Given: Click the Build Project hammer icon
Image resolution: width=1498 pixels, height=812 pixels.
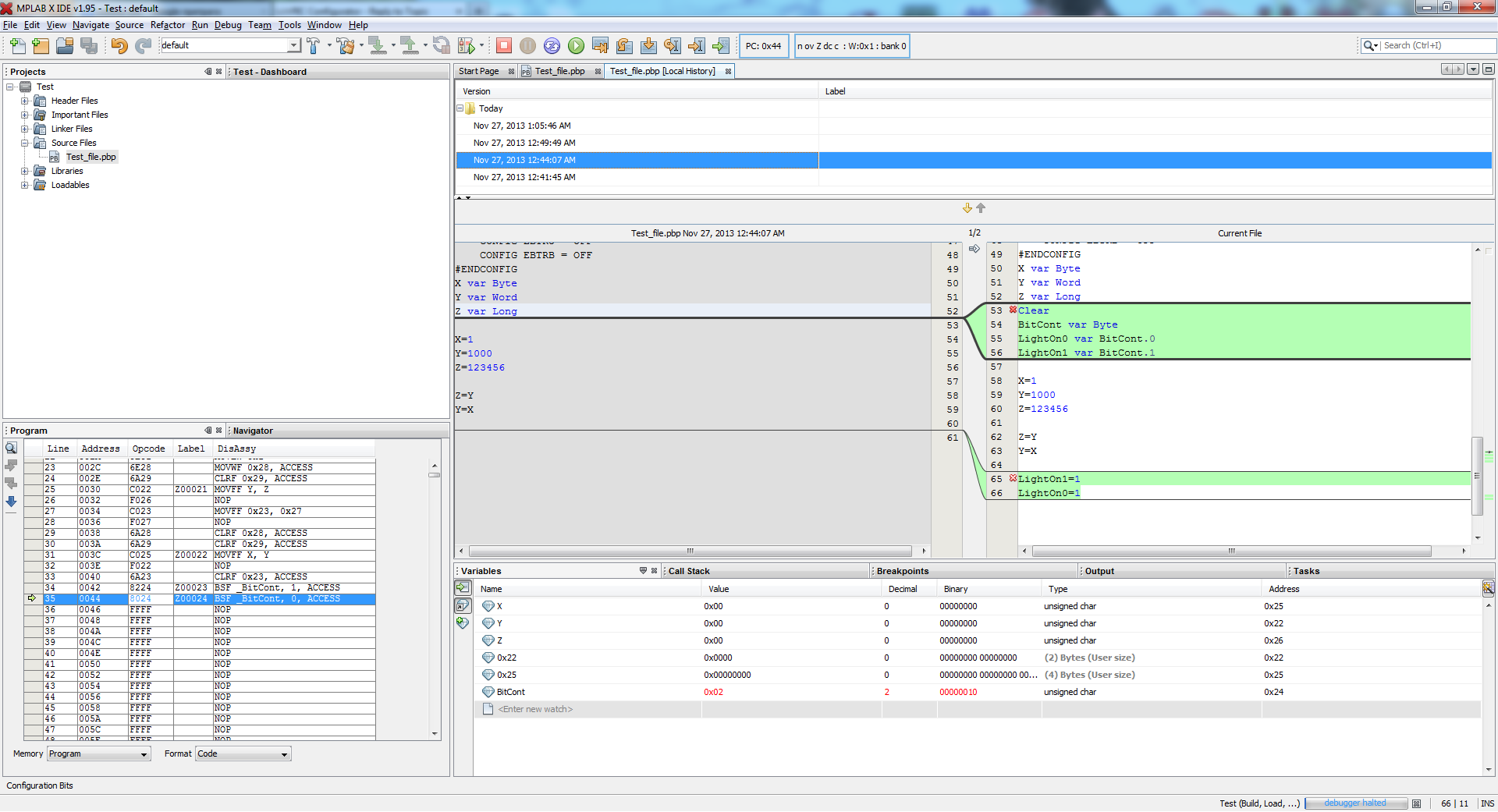Looking at the screenshot, I should coord(314,46).
